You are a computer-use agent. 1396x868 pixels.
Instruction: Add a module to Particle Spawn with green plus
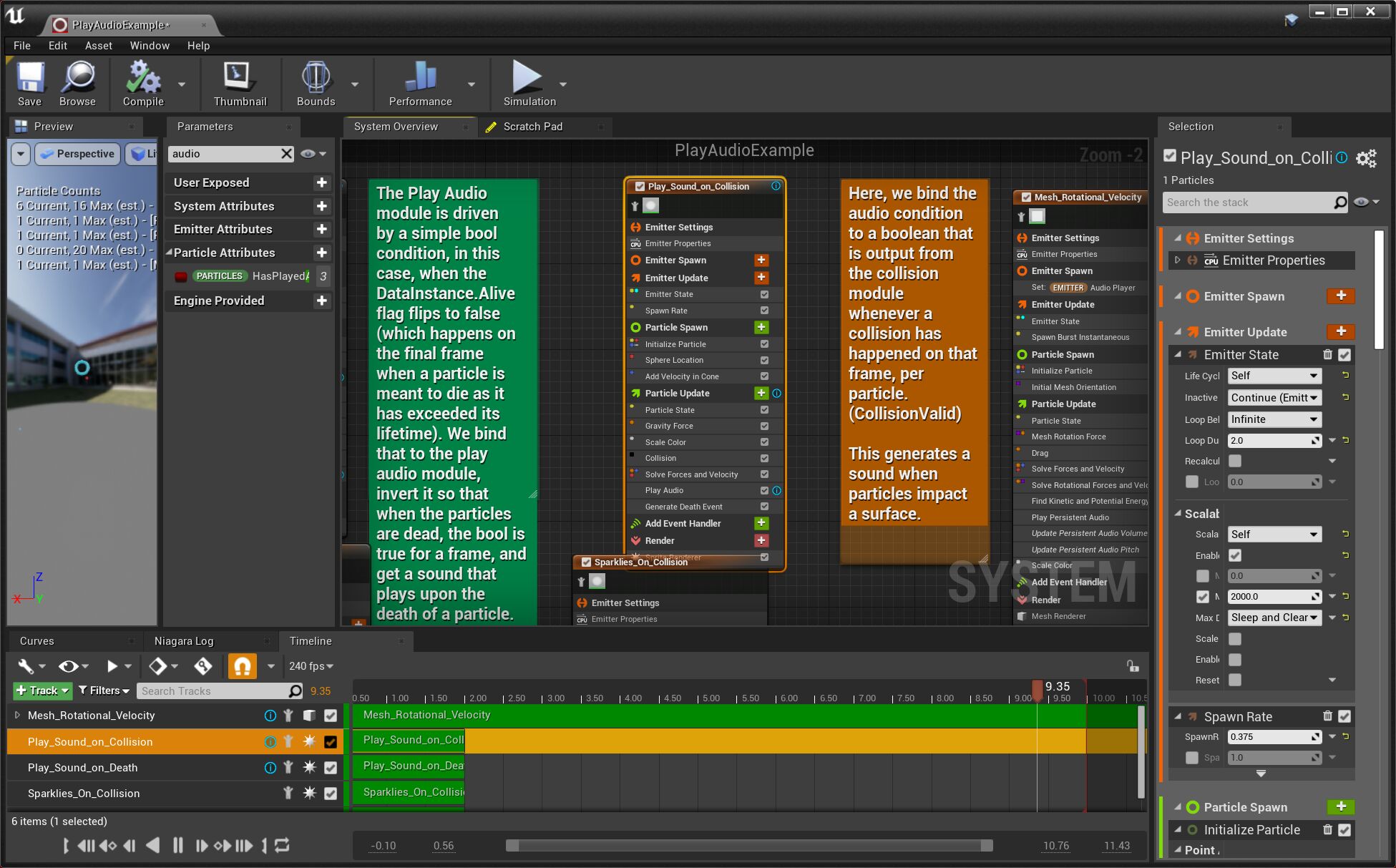pos(761,327)
